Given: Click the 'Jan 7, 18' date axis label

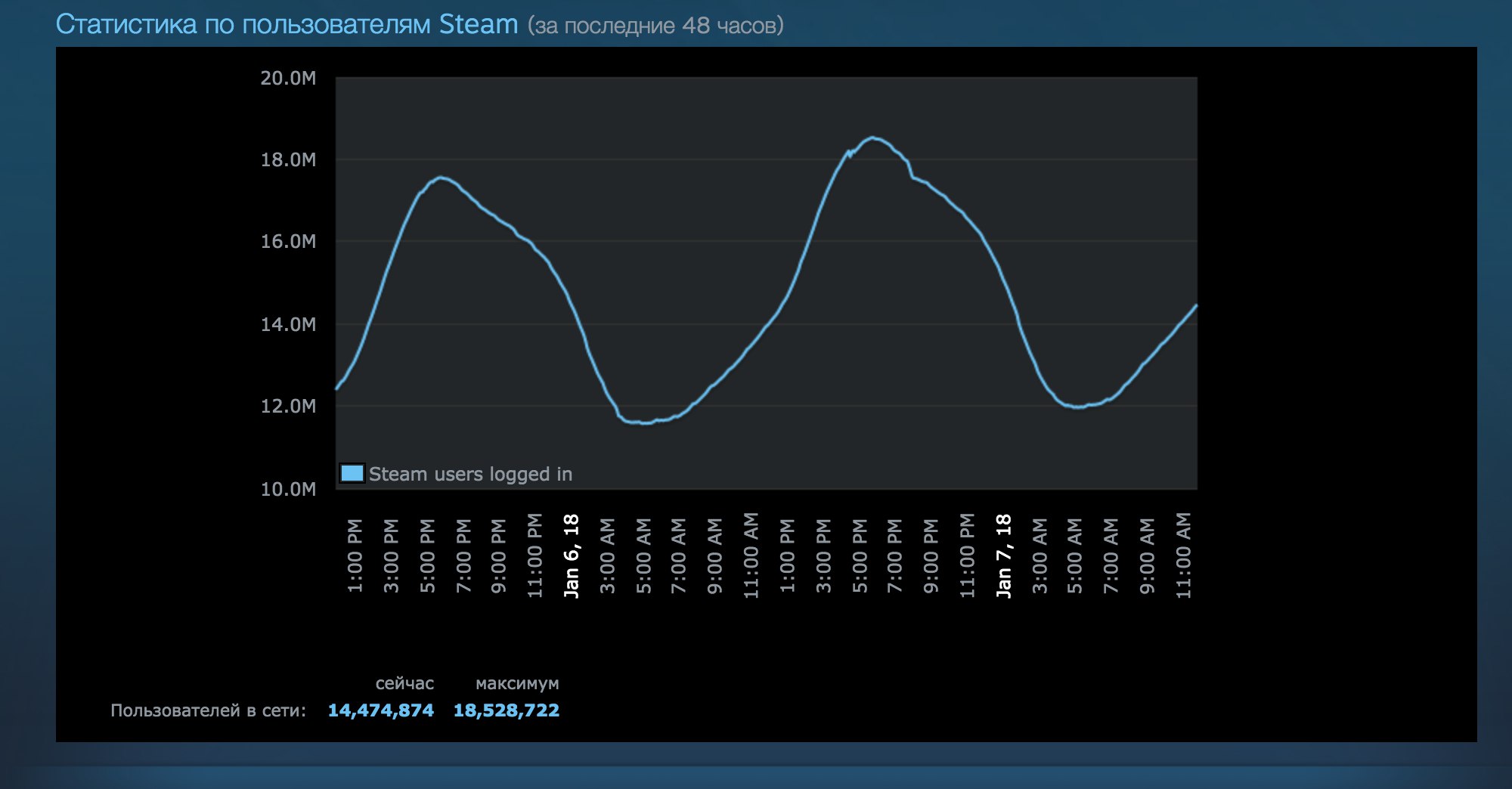Looking at the screenshot, I should [1003, 556].
